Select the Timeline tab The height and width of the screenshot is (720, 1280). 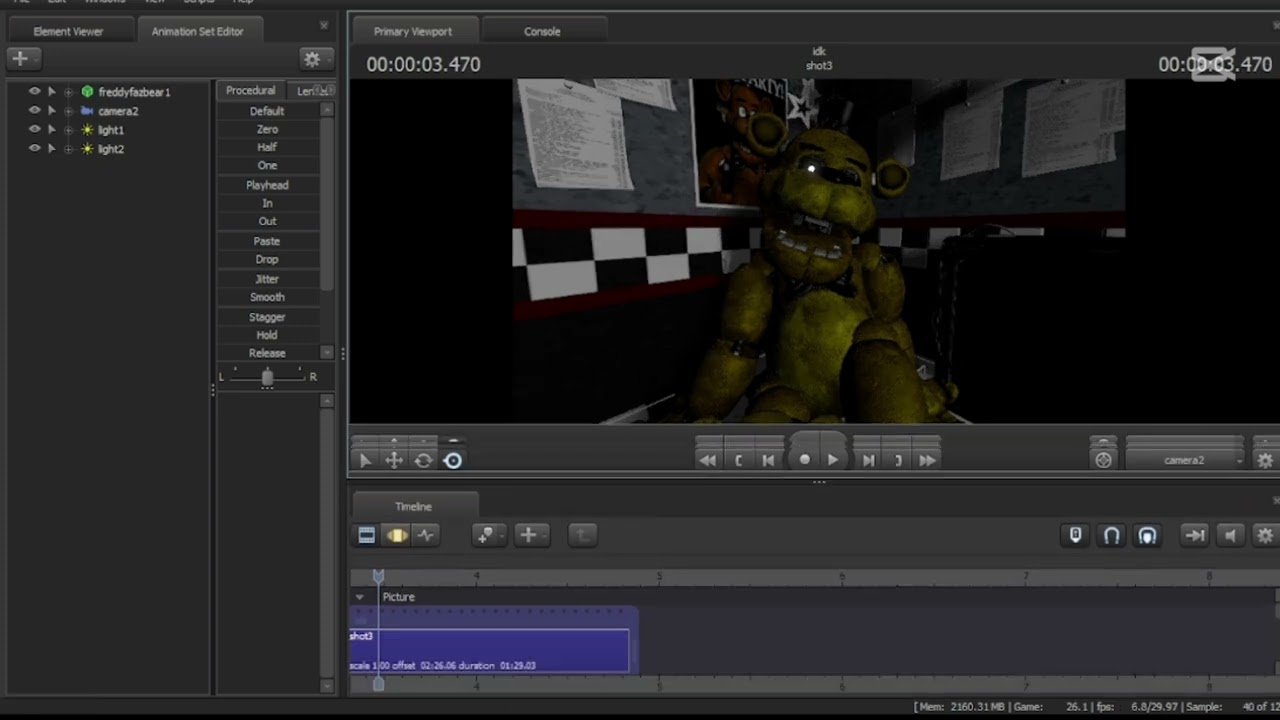click(x=413, y=507)
